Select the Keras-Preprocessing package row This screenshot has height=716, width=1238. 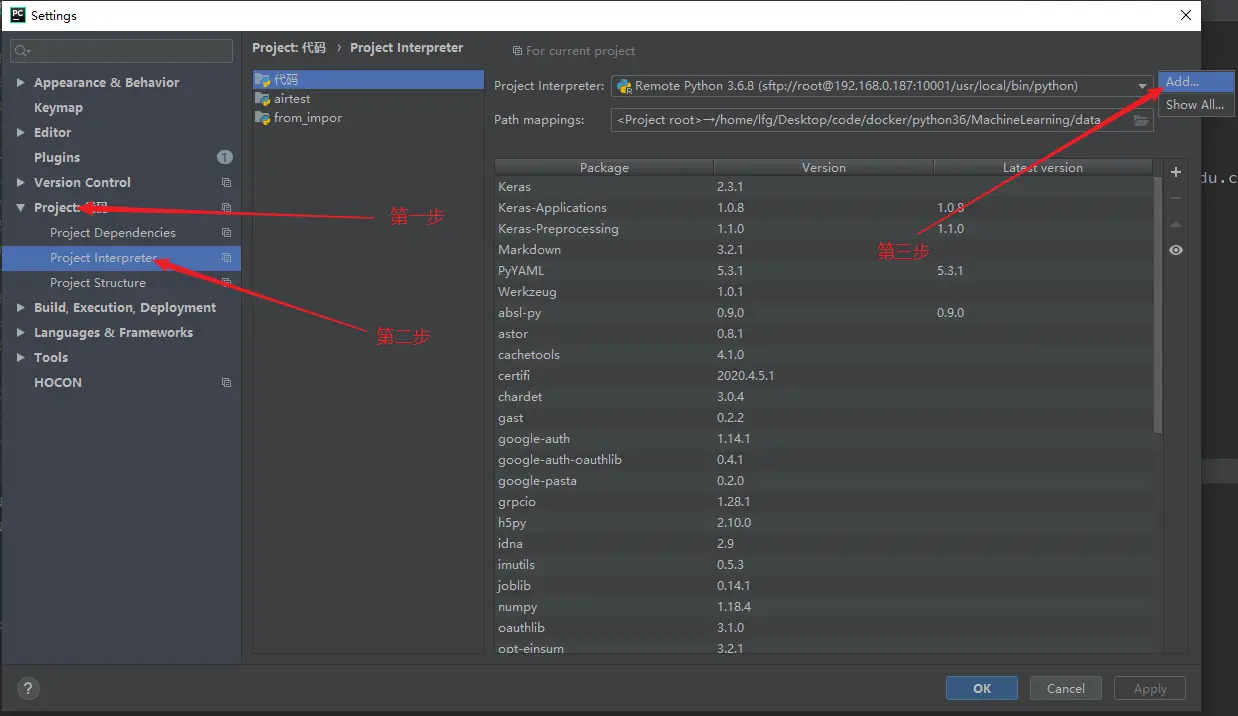click(824, 229)
